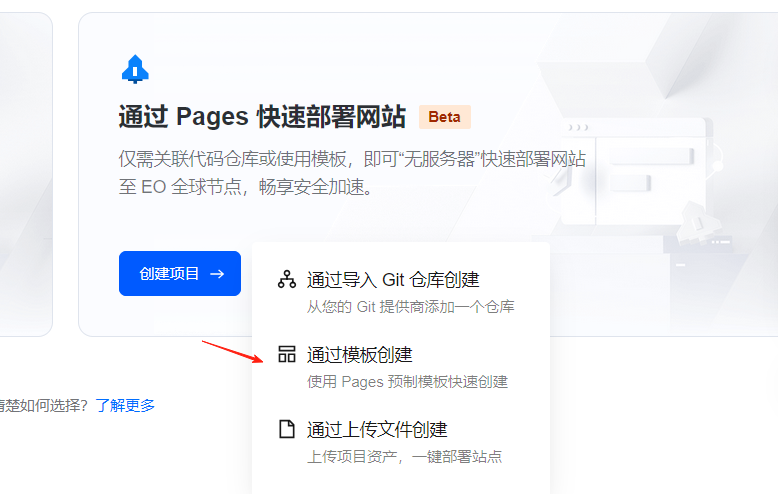Click description 从您的 Git 提供商添加一个仓库
Image resolution: width=778 pixels, height=494 pixels.
[x=410, y=307]
